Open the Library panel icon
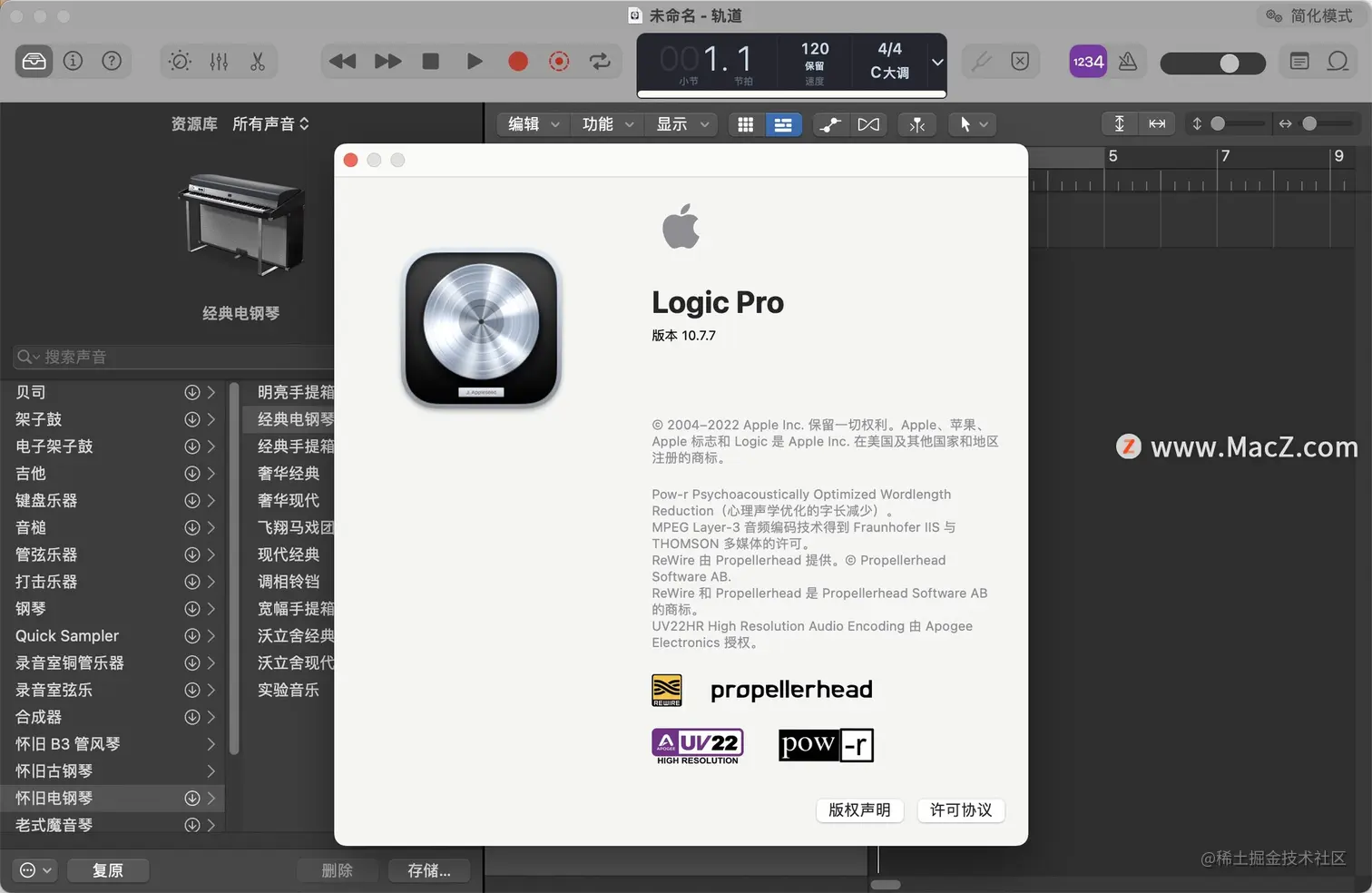 coord(33,61)
